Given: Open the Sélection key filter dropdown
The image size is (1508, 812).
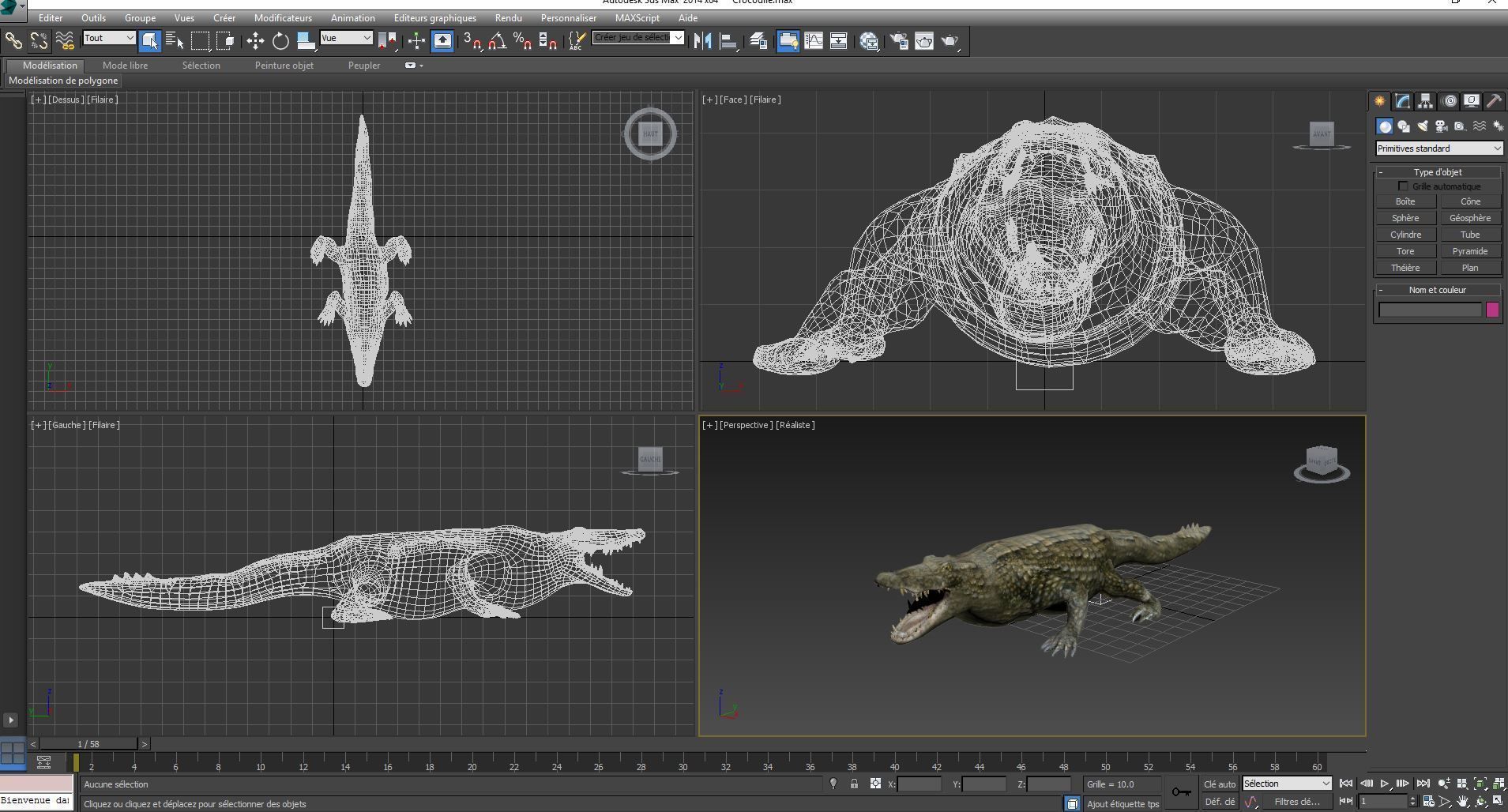Looking at the screenshot, I should pos(1287,784).
